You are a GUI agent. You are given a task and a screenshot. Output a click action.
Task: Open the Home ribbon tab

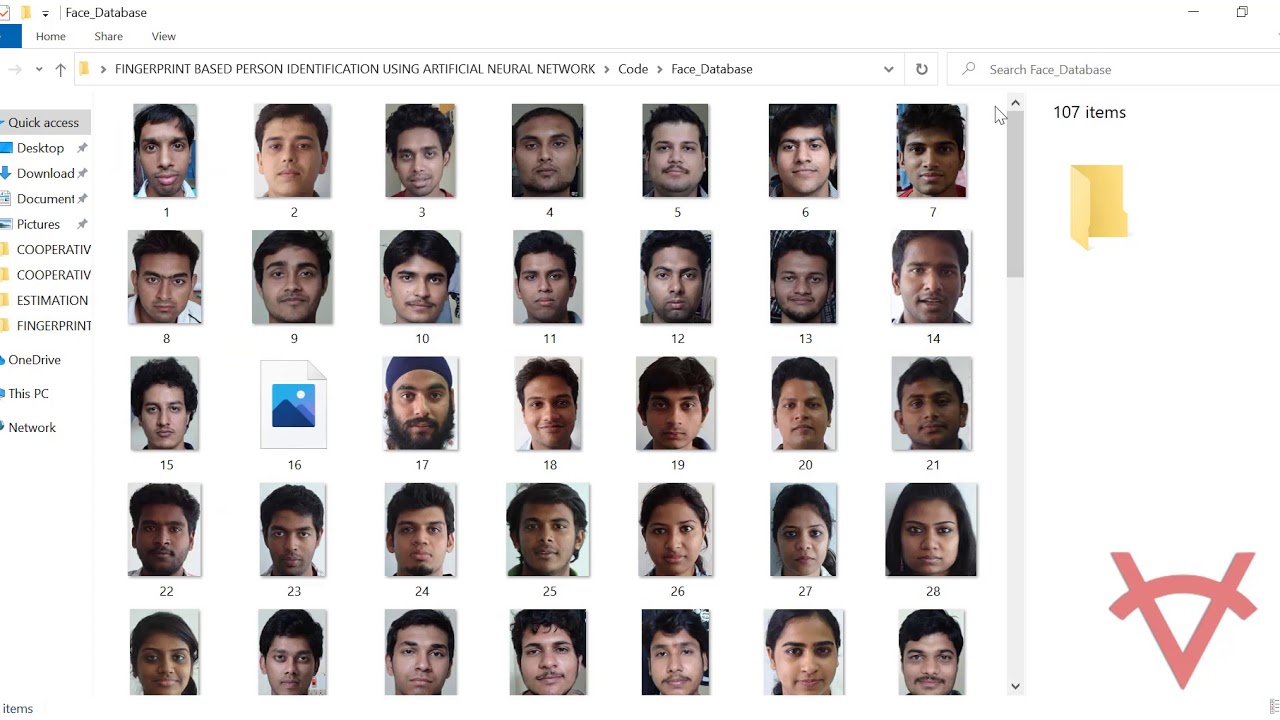click(x=51, y=36)
